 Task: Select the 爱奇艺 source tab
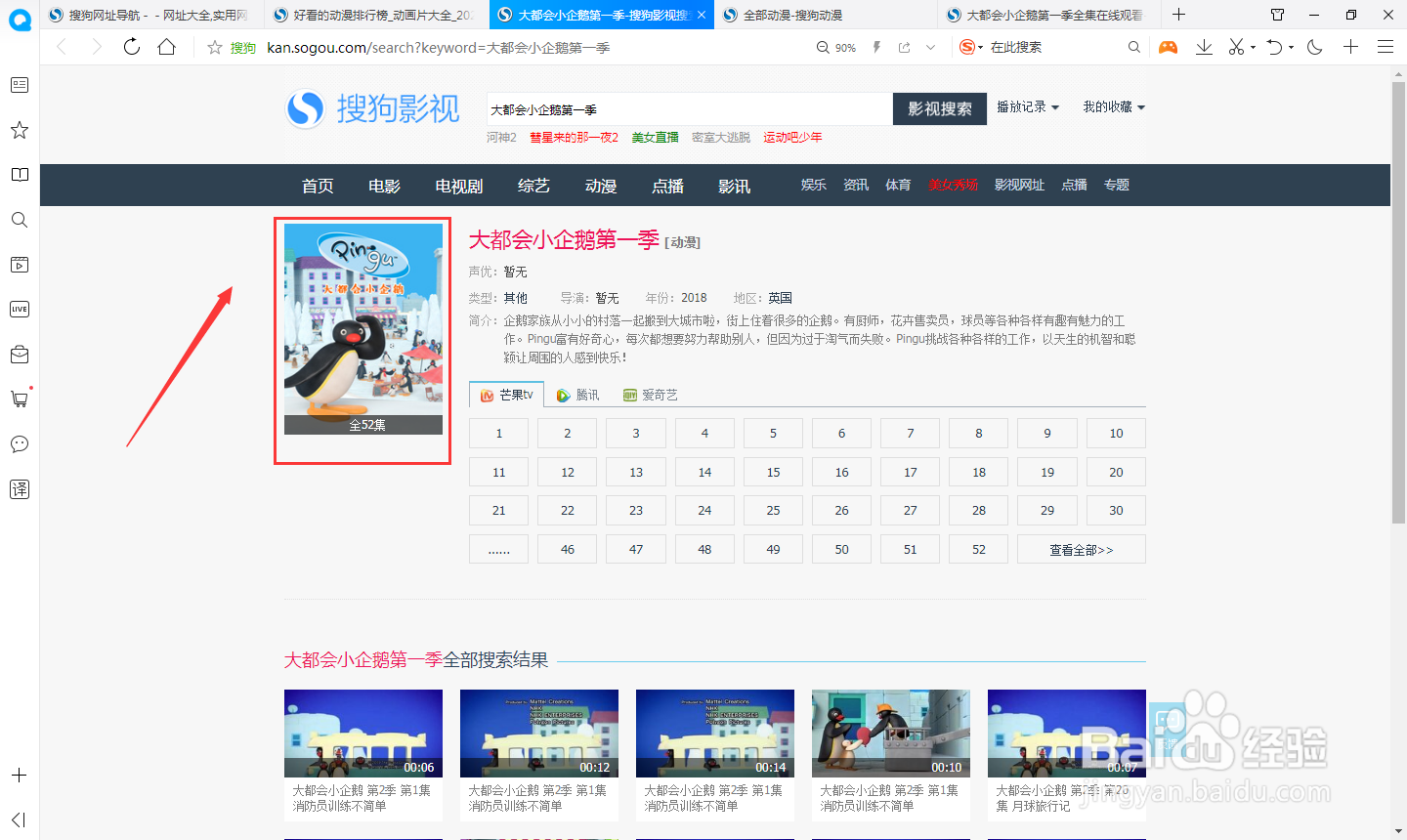(x=651, y=395)
